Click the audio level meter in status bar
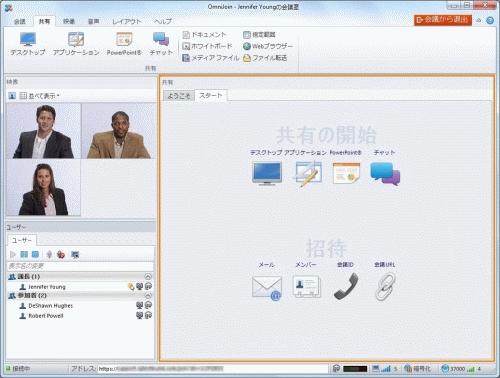 point(355,369)
